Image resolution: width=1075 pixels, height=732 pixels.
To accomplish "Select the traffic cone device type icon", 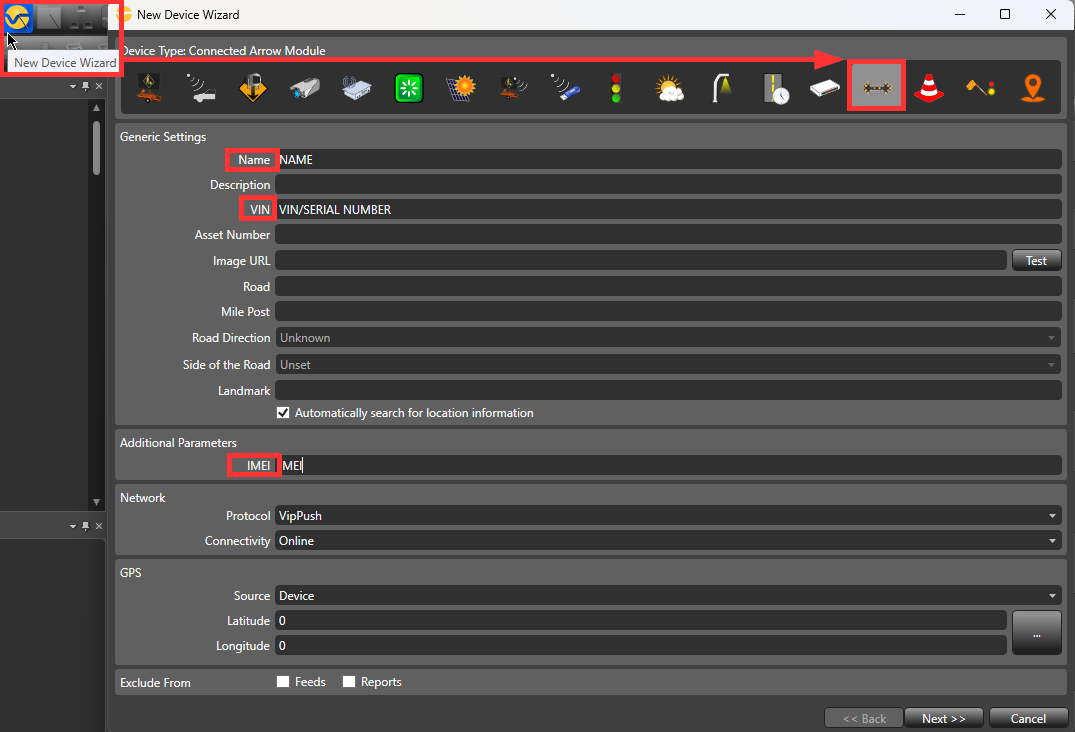I will tap(928, 87).
